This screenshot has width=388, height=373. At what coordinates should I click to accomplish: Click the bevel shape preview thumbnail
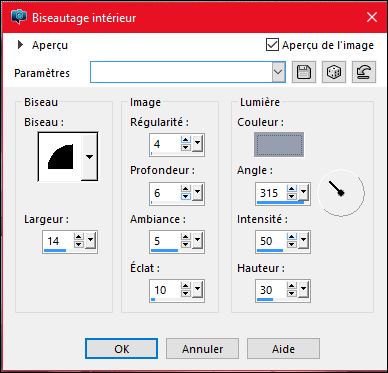click(x=60, y=157)
